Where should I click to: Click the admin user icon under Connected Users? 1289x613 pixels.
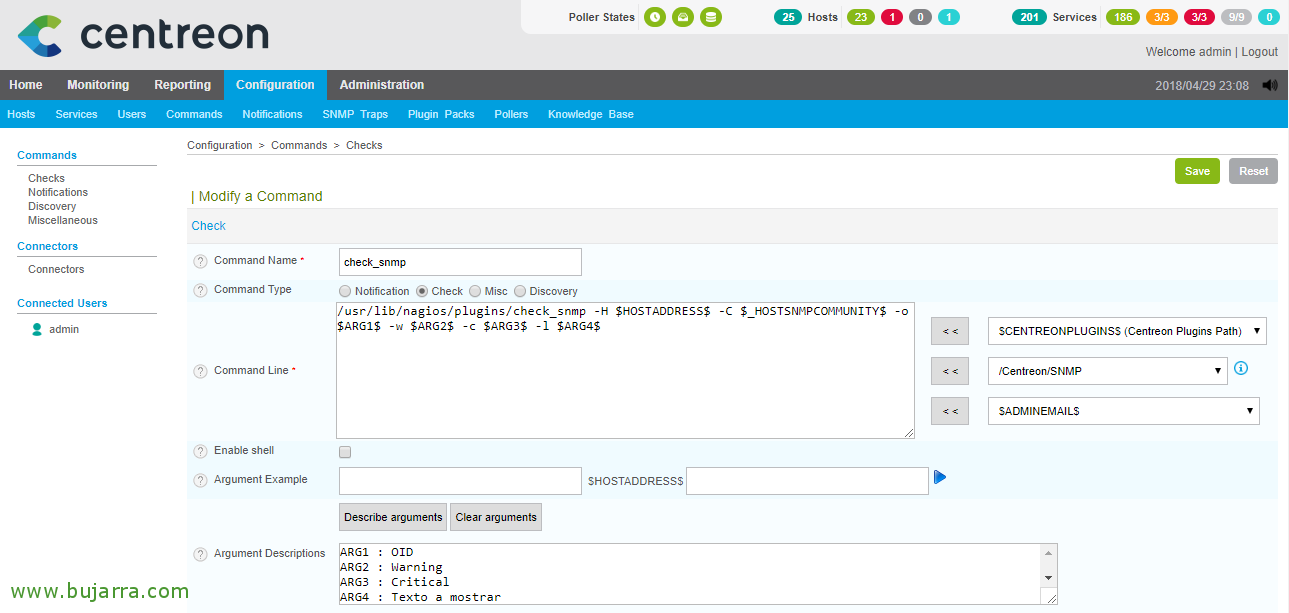[37, 329]
